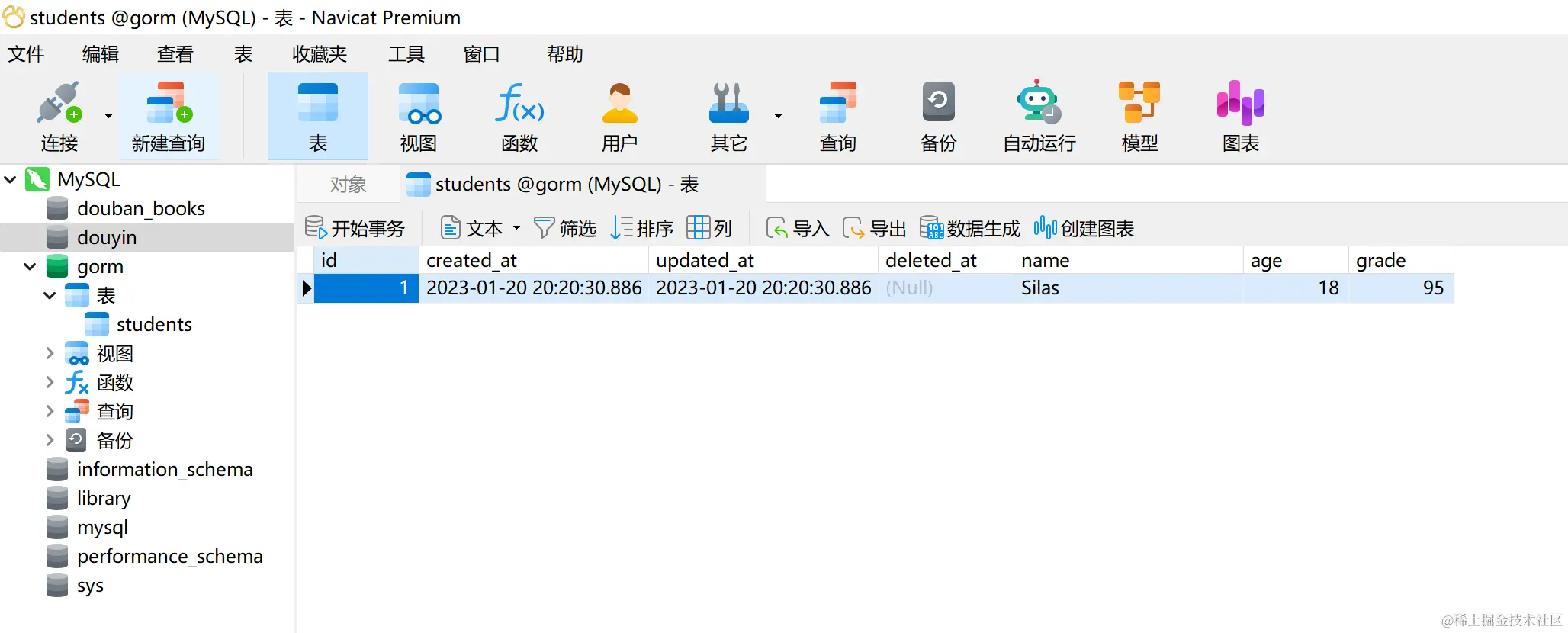This screenshot has height=633, width=1568.
Task: Expand the 查询 node in the tree
Action: pyautogui.click(x=50, y=411)
